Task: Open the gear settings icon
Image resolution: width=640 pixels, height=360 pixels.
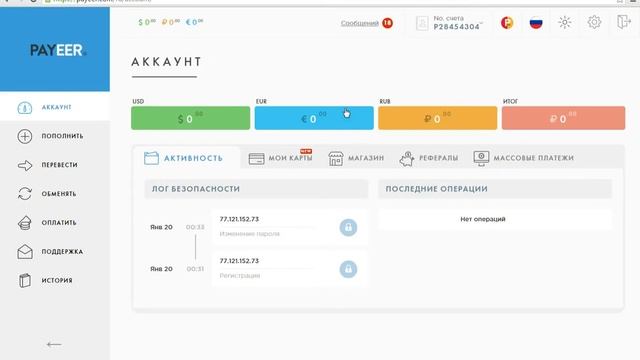Action: [x=594, y=22]
